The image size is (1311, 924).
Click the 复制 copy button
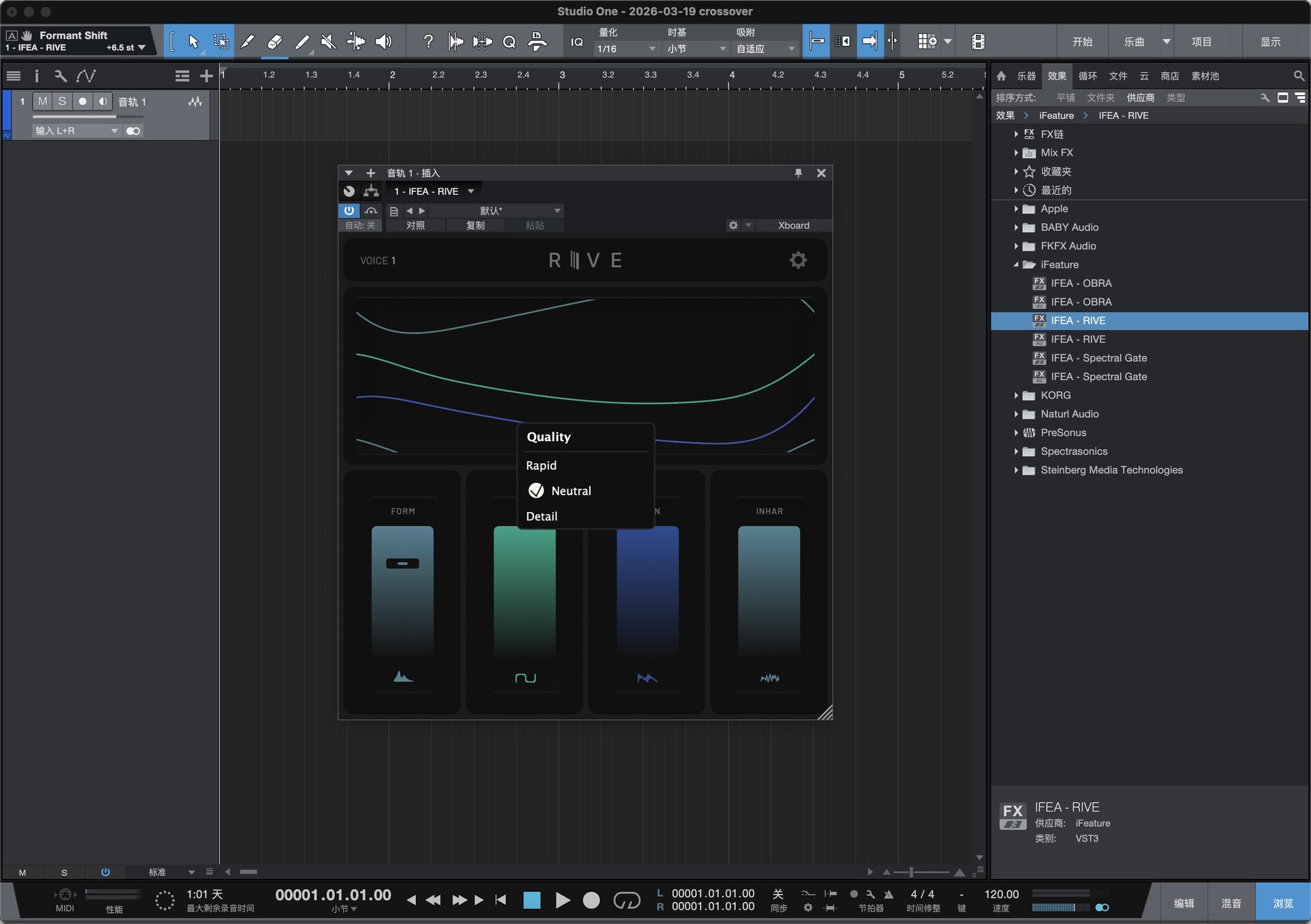475,225
